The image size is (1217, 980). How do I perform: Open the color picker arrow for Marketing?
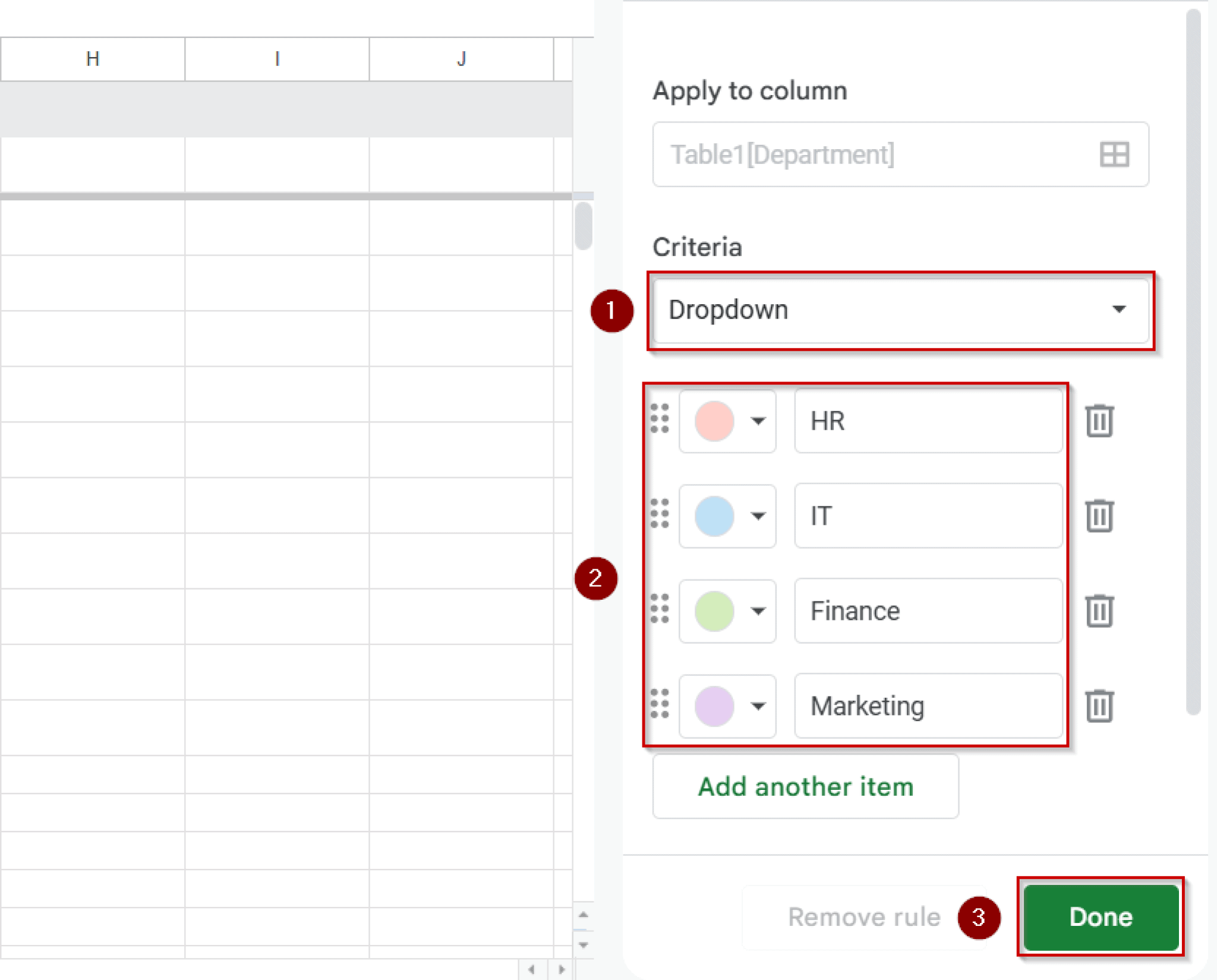(x=759, y=707)
